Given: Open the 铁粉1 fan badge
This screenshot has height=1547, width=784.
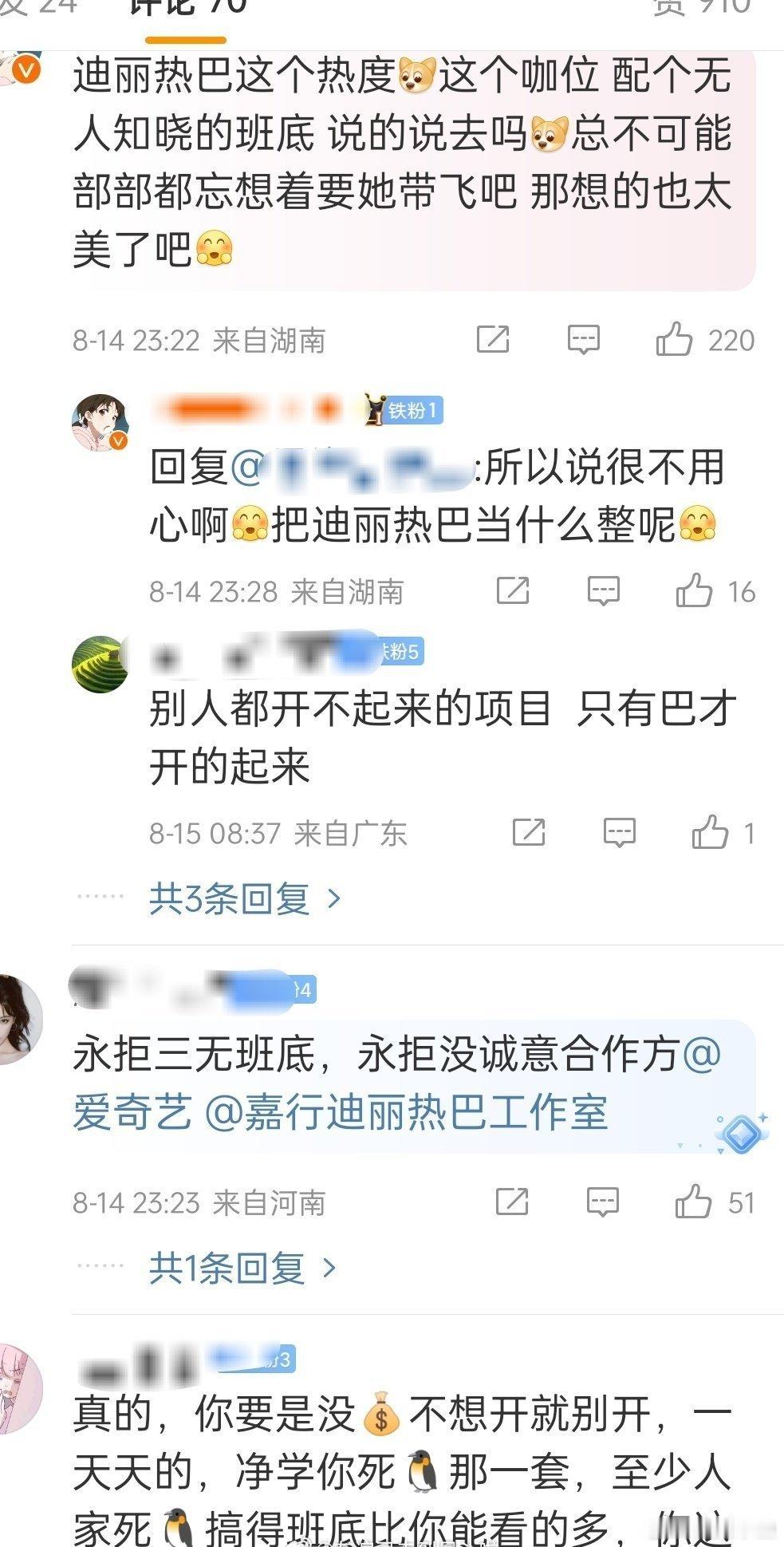Looking at the screenshot, I should coord(404,410).
